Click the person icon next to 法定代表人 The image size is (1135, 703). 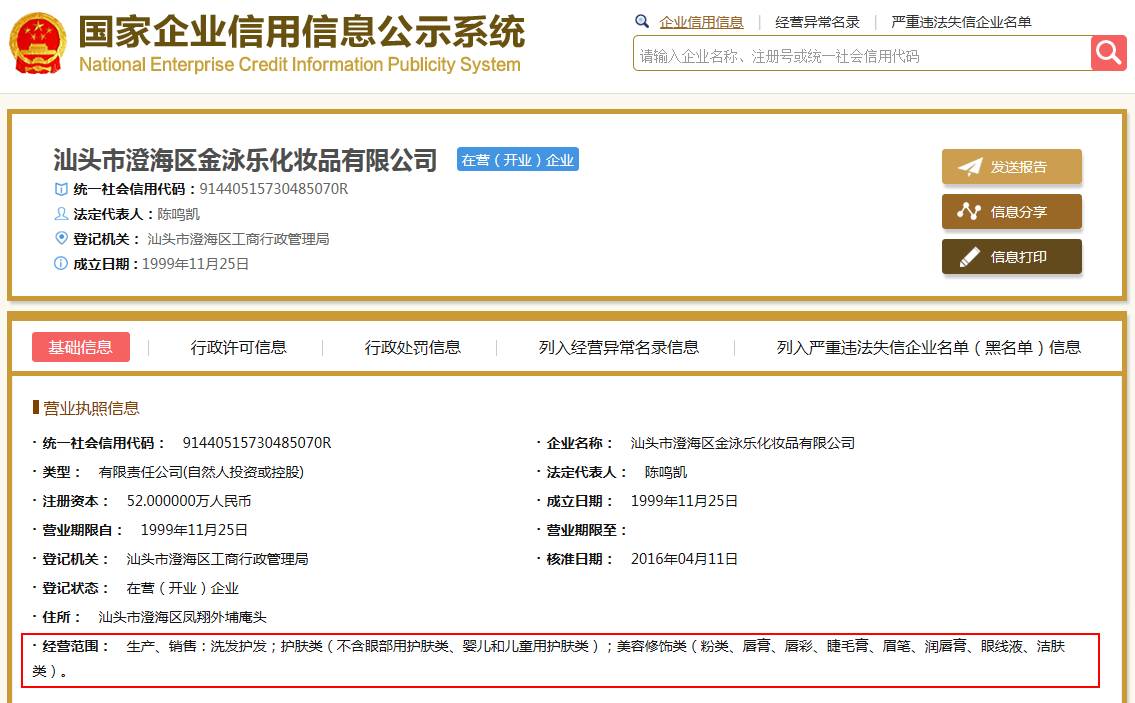(x=62, y=214)
